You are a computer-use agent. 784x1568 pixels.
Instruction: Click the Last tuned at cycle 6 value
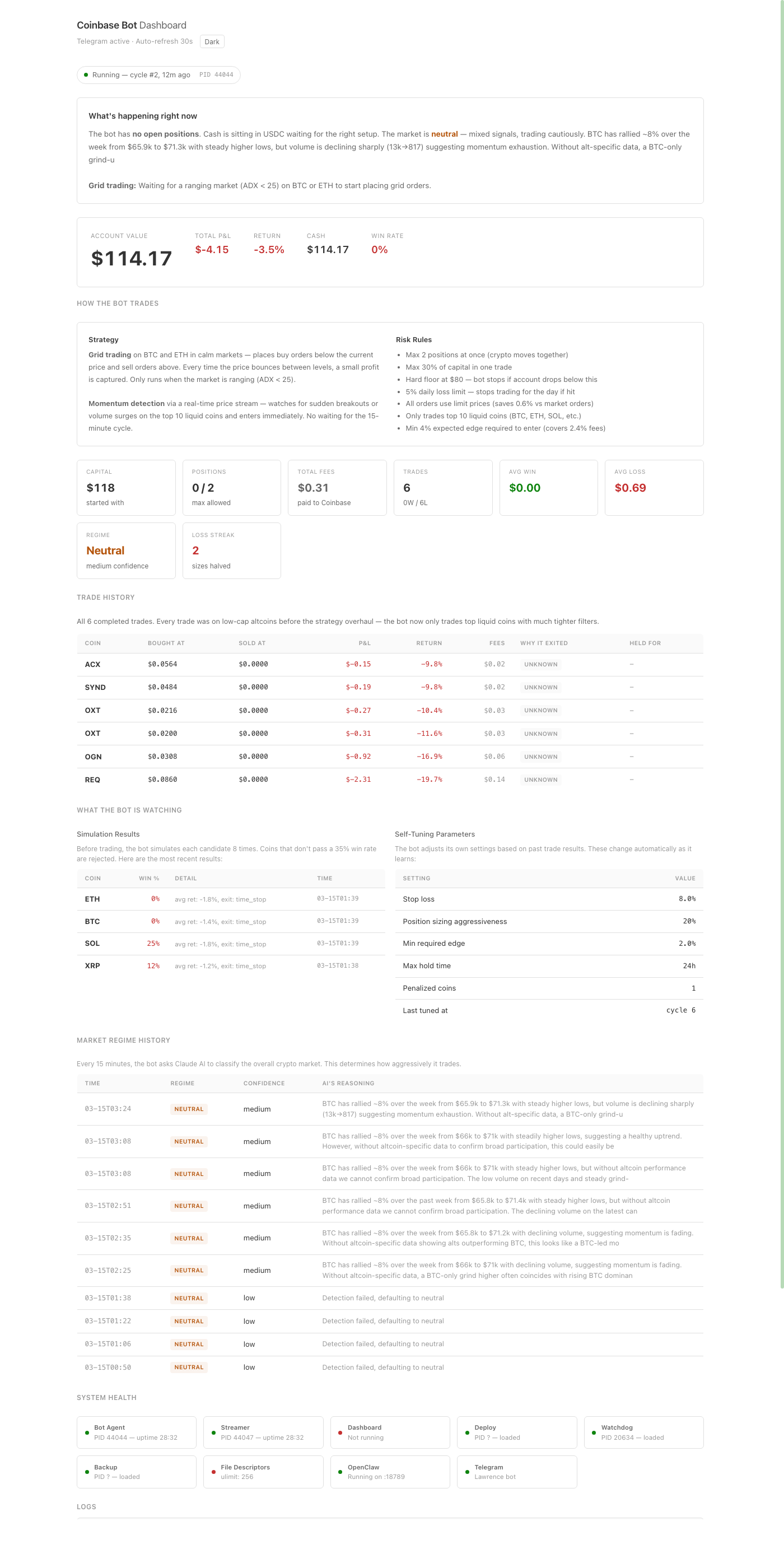click(x=680, y=1010)
